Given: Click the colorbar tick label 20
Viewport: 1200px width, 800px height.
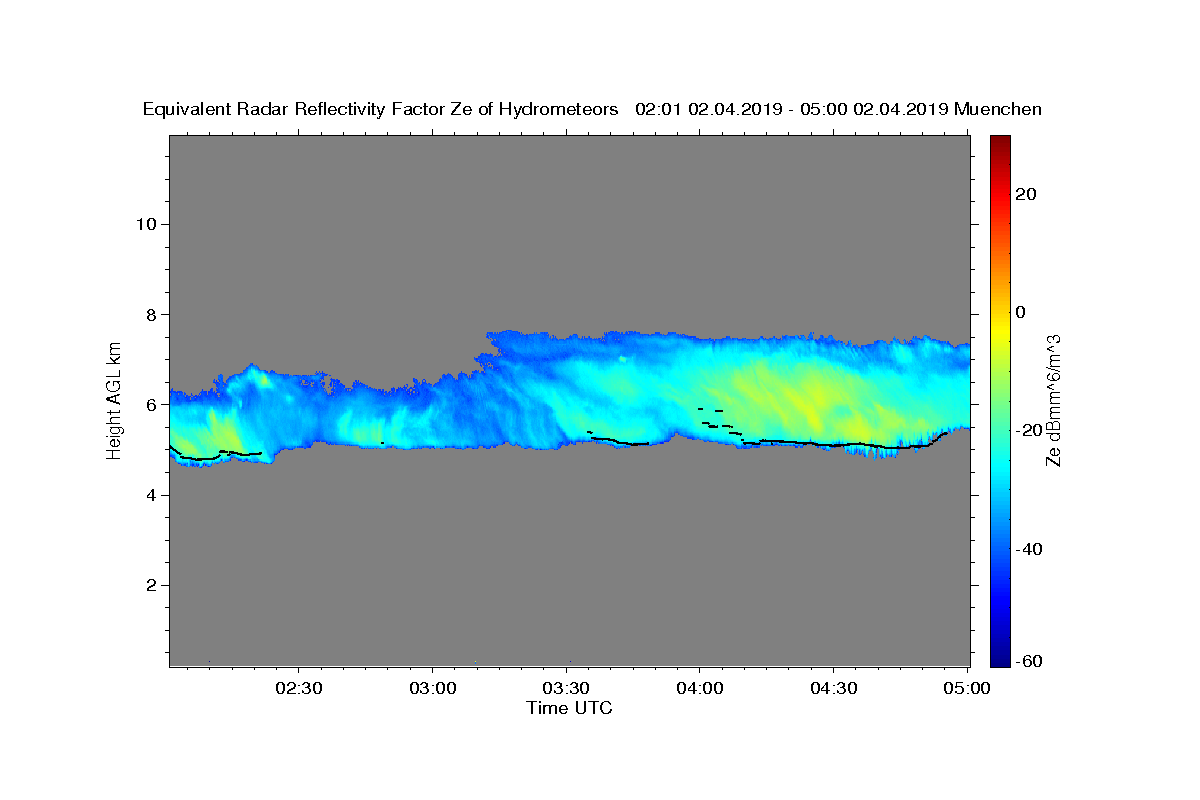Looking at the screenshot, I should [1026, 194].
